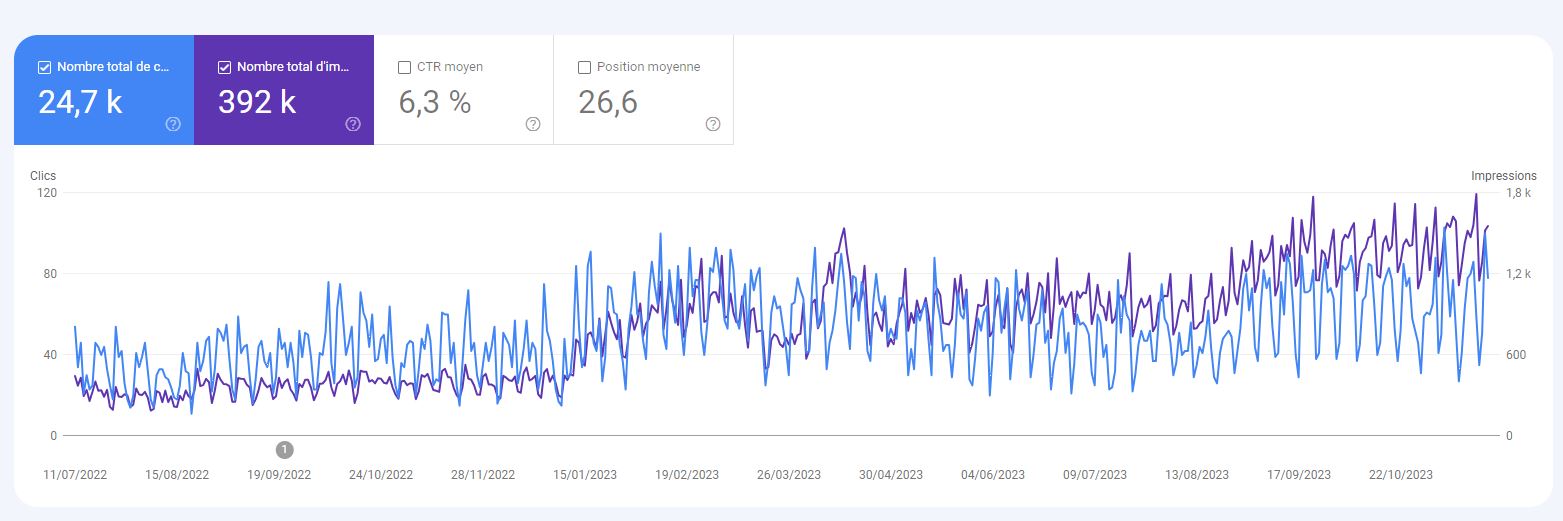Open help icon on Position moyenne card
The height and width of the screenshot is (521, 1563).
[713, 124]
